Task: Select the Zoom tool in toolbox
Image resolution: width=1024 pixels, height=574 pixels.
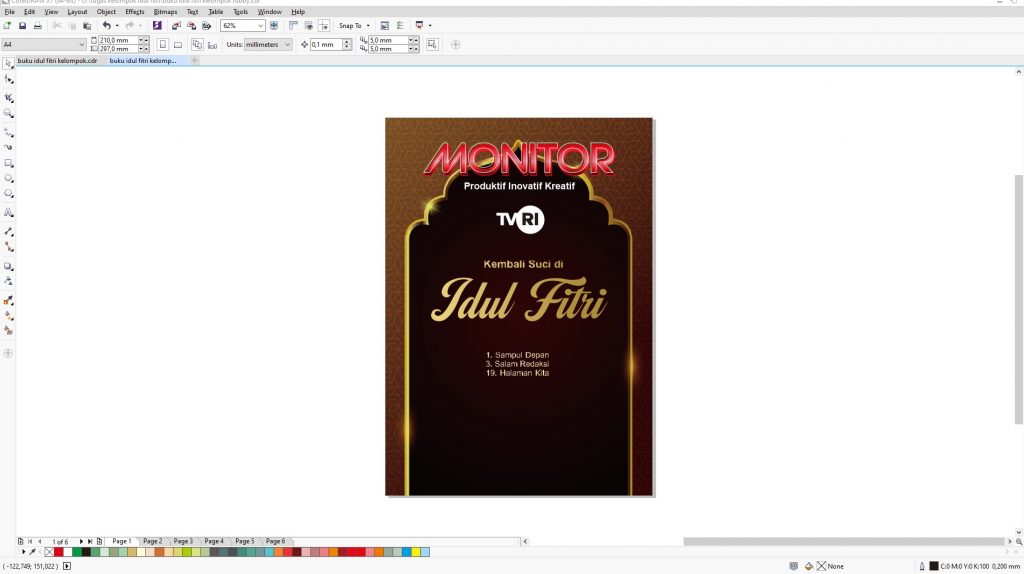Action: coord(8,113)
